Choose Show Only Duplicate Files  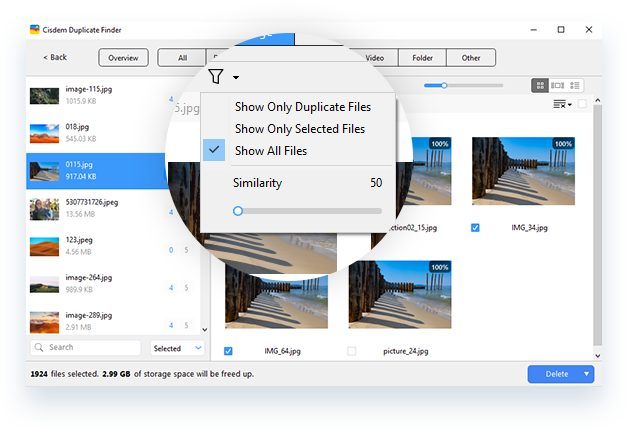300,107
